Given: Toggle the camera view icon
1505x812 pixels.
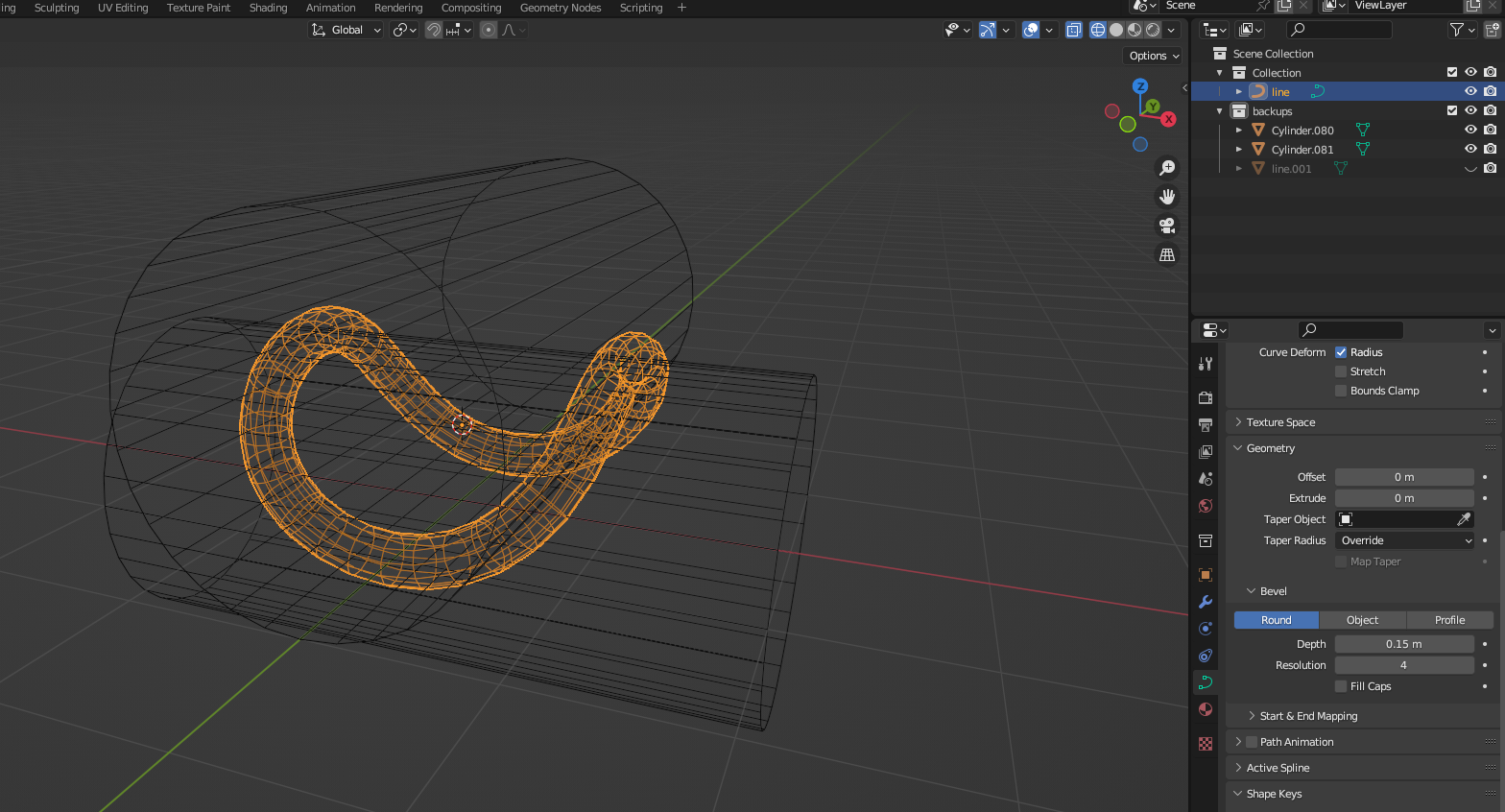Looking at the screenshot, I should tap(1167, 226).
